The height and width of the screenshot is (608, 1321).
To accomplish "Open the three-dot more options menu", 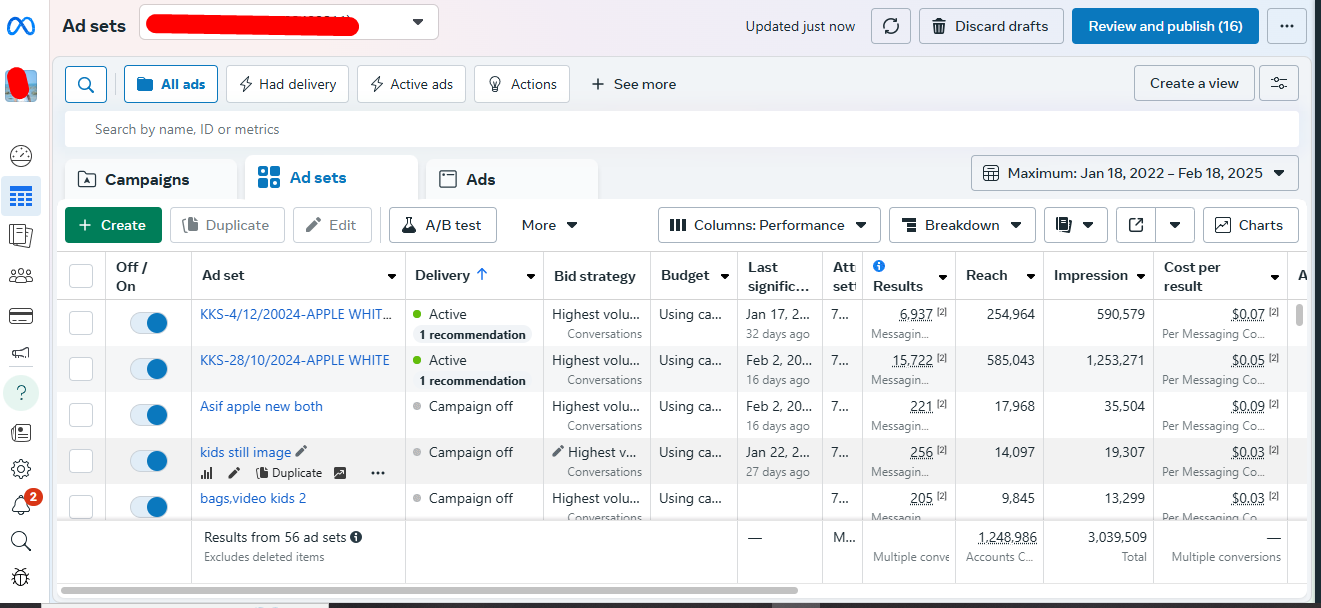I will click(x=1287, y=26).
